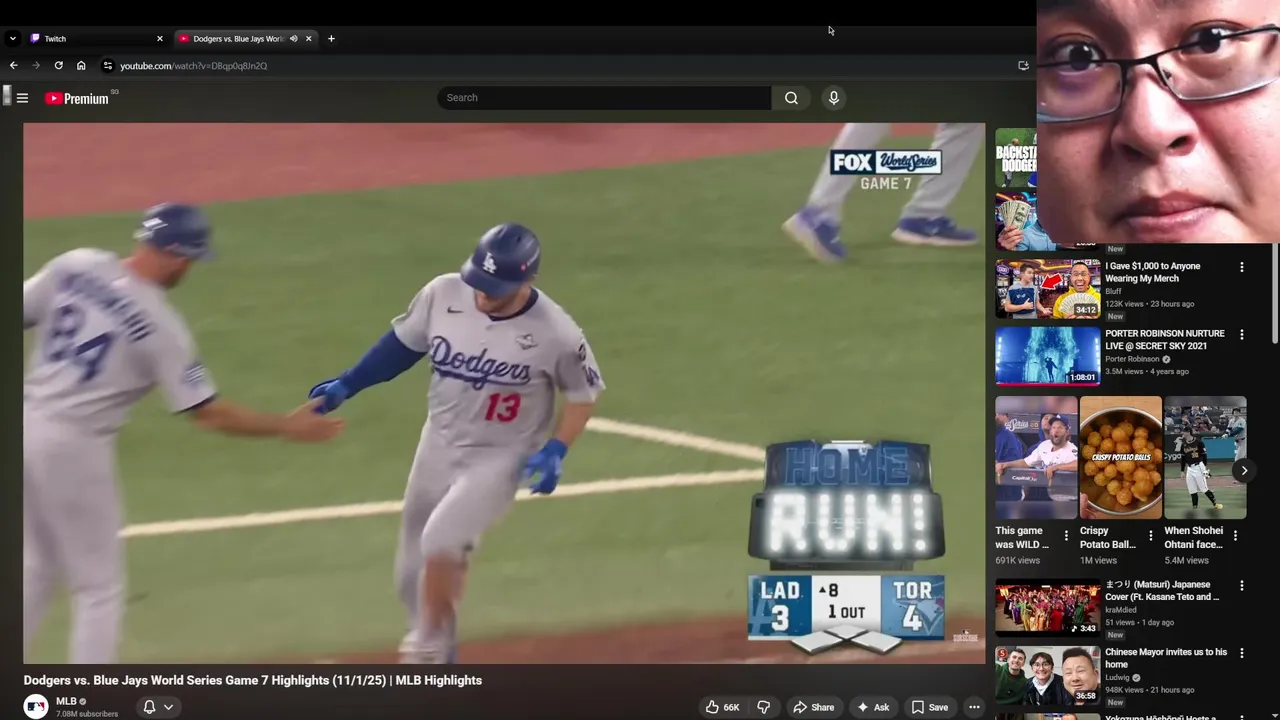1280x720 pixels.
Task: Open a new browser tab
Action: [331, 39]
